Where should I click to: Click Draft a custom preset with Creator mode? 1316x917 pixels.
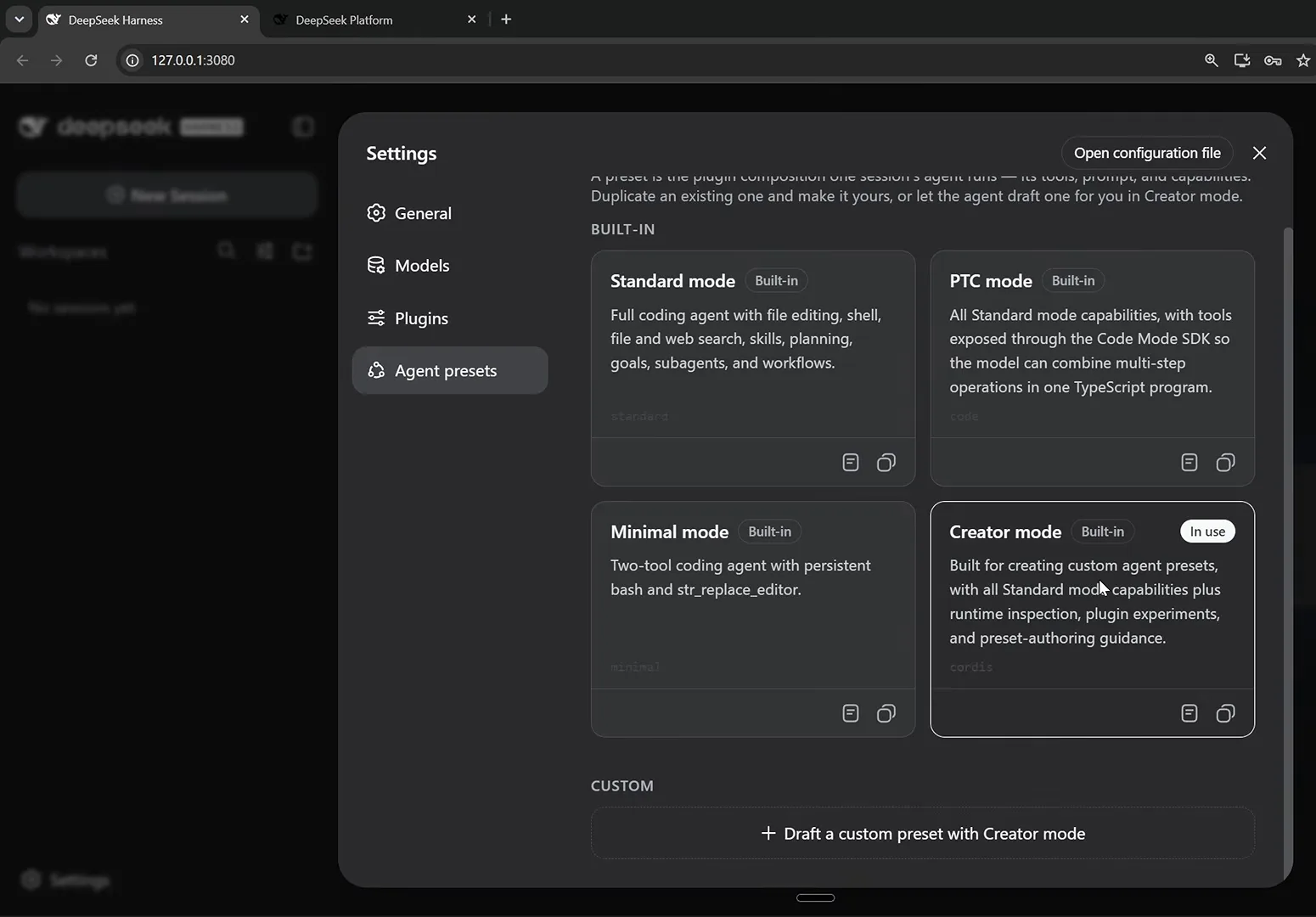click(923, 834)
